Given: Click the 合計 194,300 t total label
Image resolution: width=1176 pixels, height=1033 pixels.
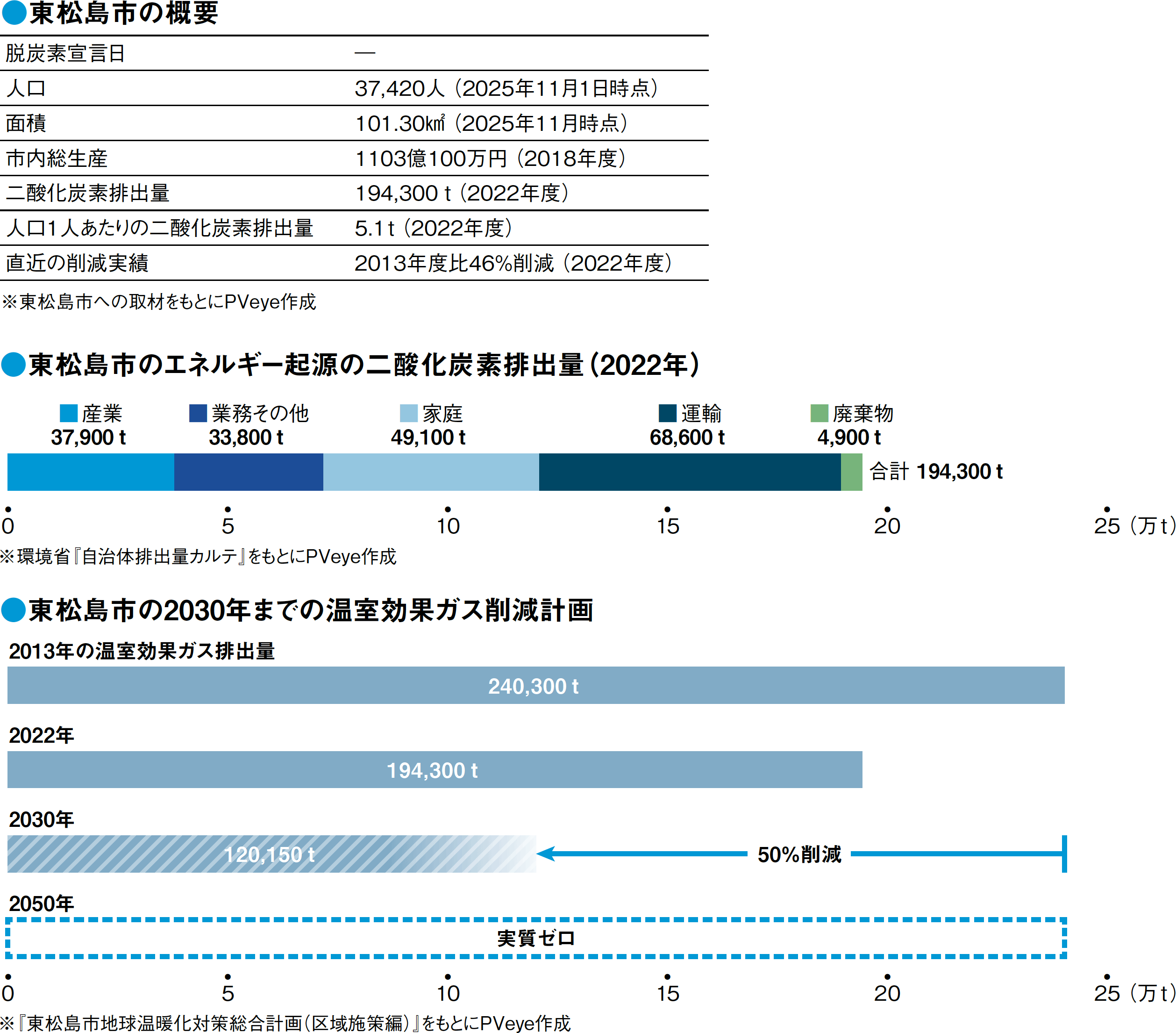Looking at the screenshot, I should click(x=936, y=472).
